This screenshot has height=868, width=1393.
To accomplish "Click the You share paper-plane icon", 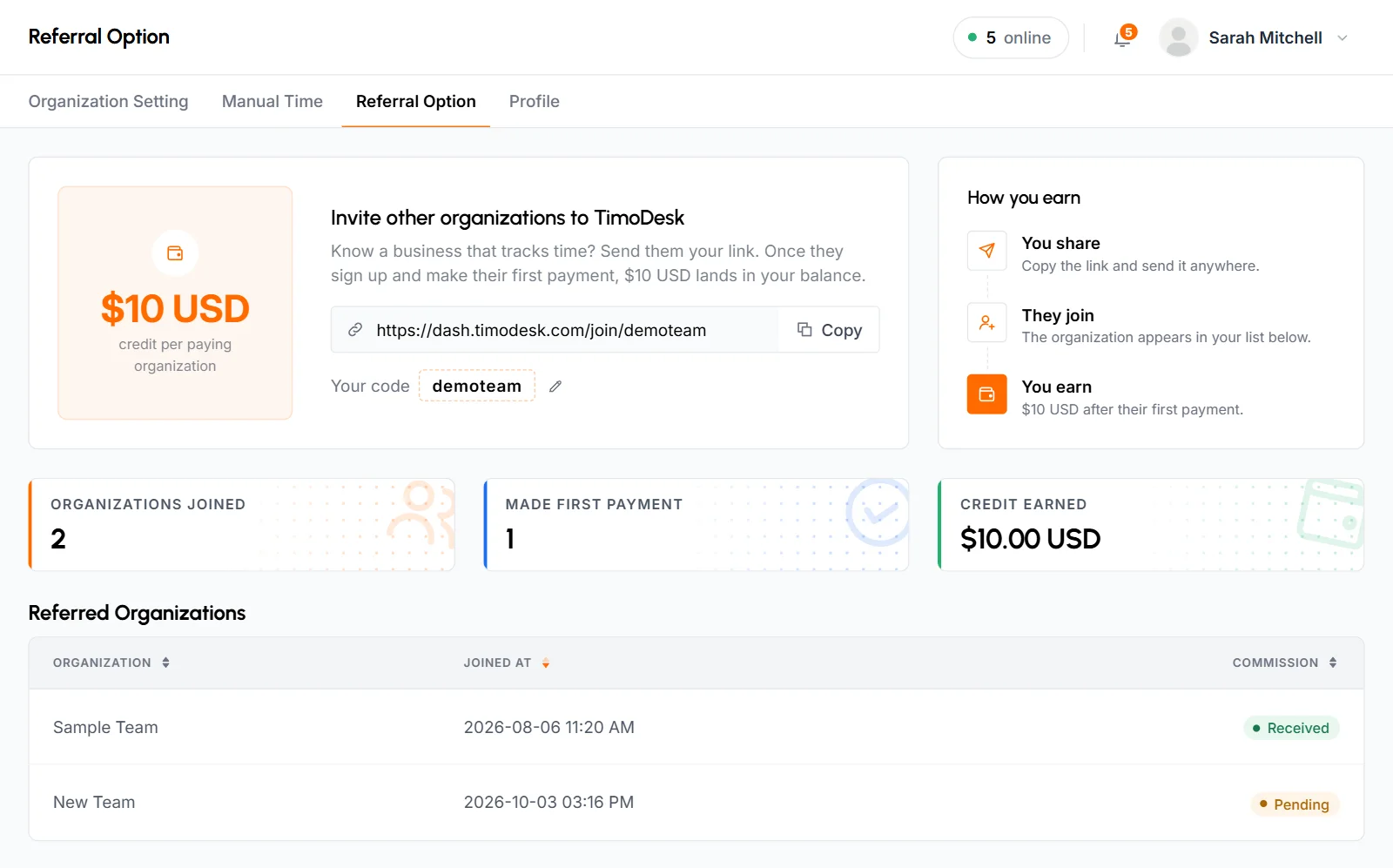I will click(x=987, y=251).
